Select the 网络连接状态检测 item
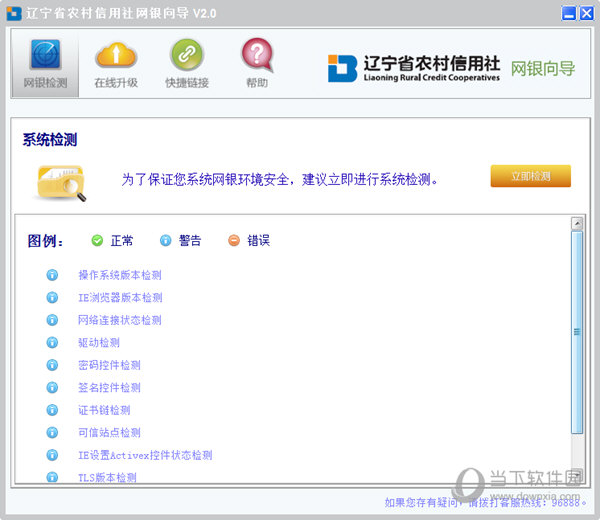 [x=120, y=320]
